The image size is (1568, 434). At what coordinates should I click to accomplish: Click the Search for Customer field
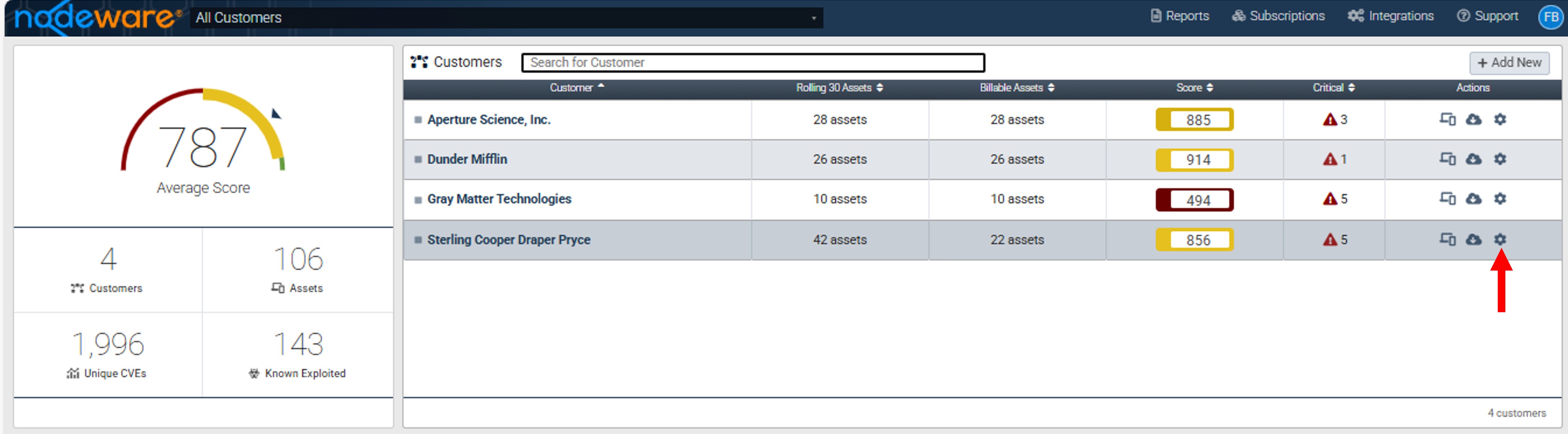click(x=753, y=63)
